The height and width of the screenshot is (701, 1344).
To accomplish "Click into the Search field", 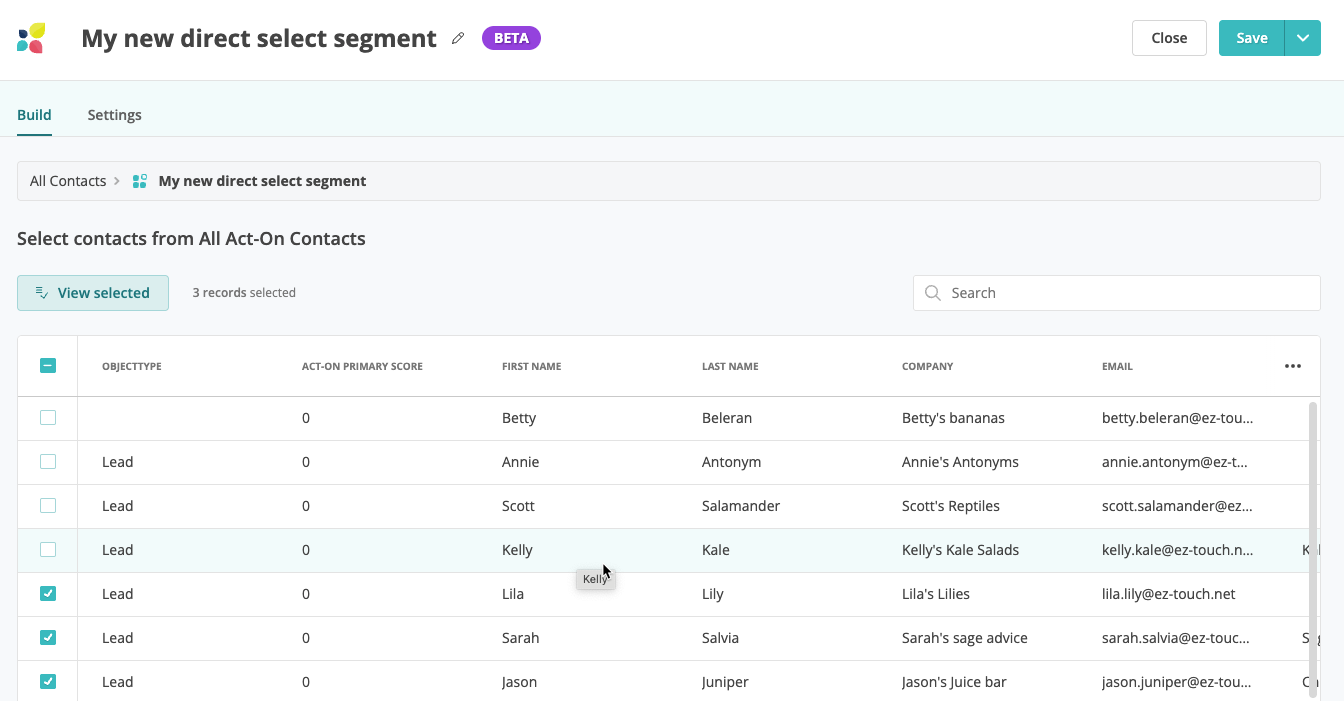I will 1116,293.
